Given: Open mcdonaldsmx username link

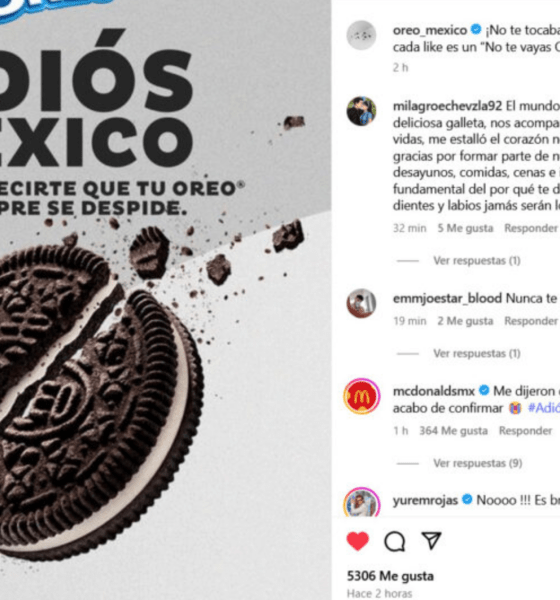Looking at the screenshot, I should click(x=434, y=391).
